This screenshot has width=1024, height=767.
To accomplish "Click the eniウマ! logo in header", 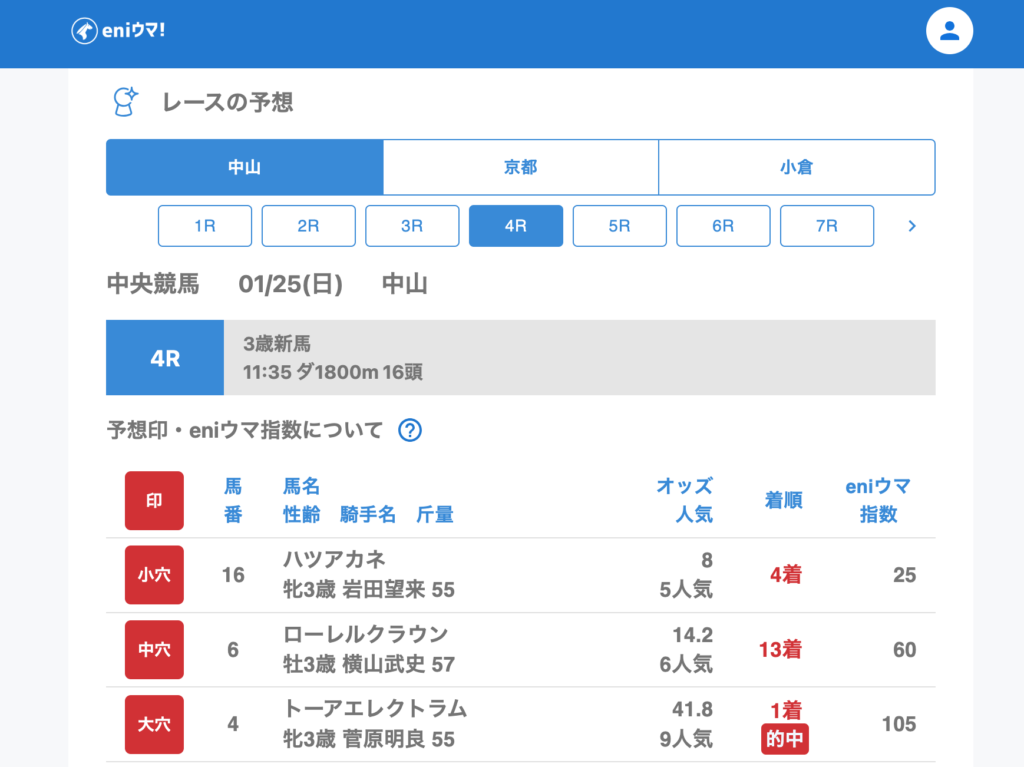I will pos(118,31).
